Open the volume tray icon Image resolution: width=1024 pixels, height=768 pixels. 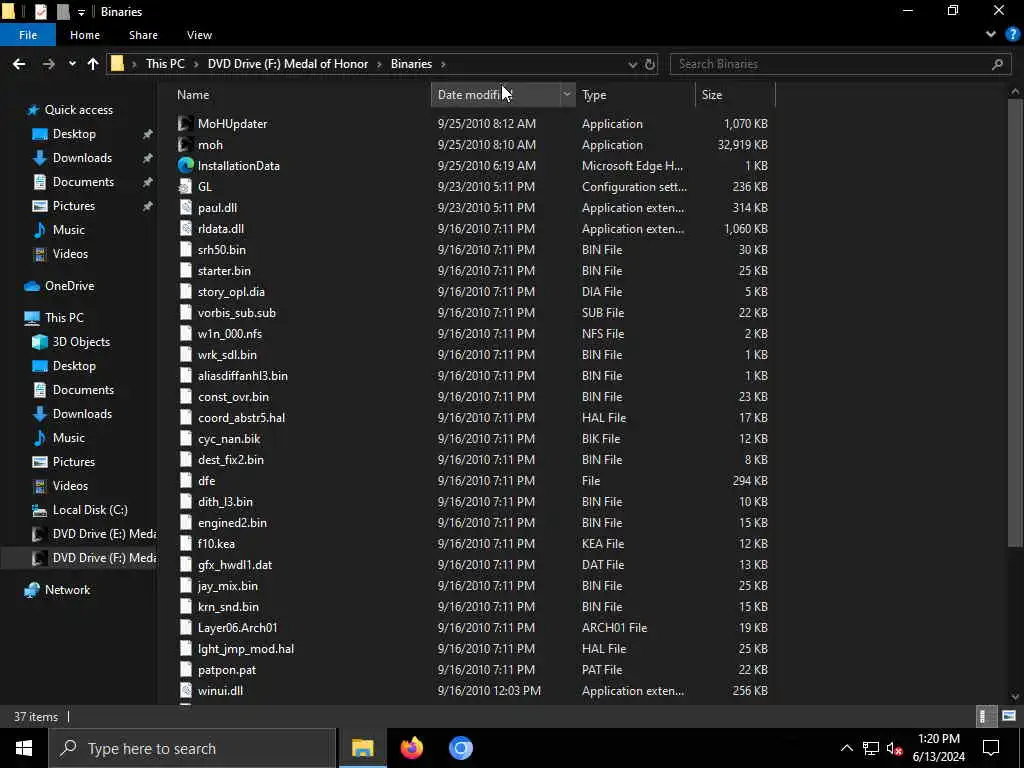[894, 748]
